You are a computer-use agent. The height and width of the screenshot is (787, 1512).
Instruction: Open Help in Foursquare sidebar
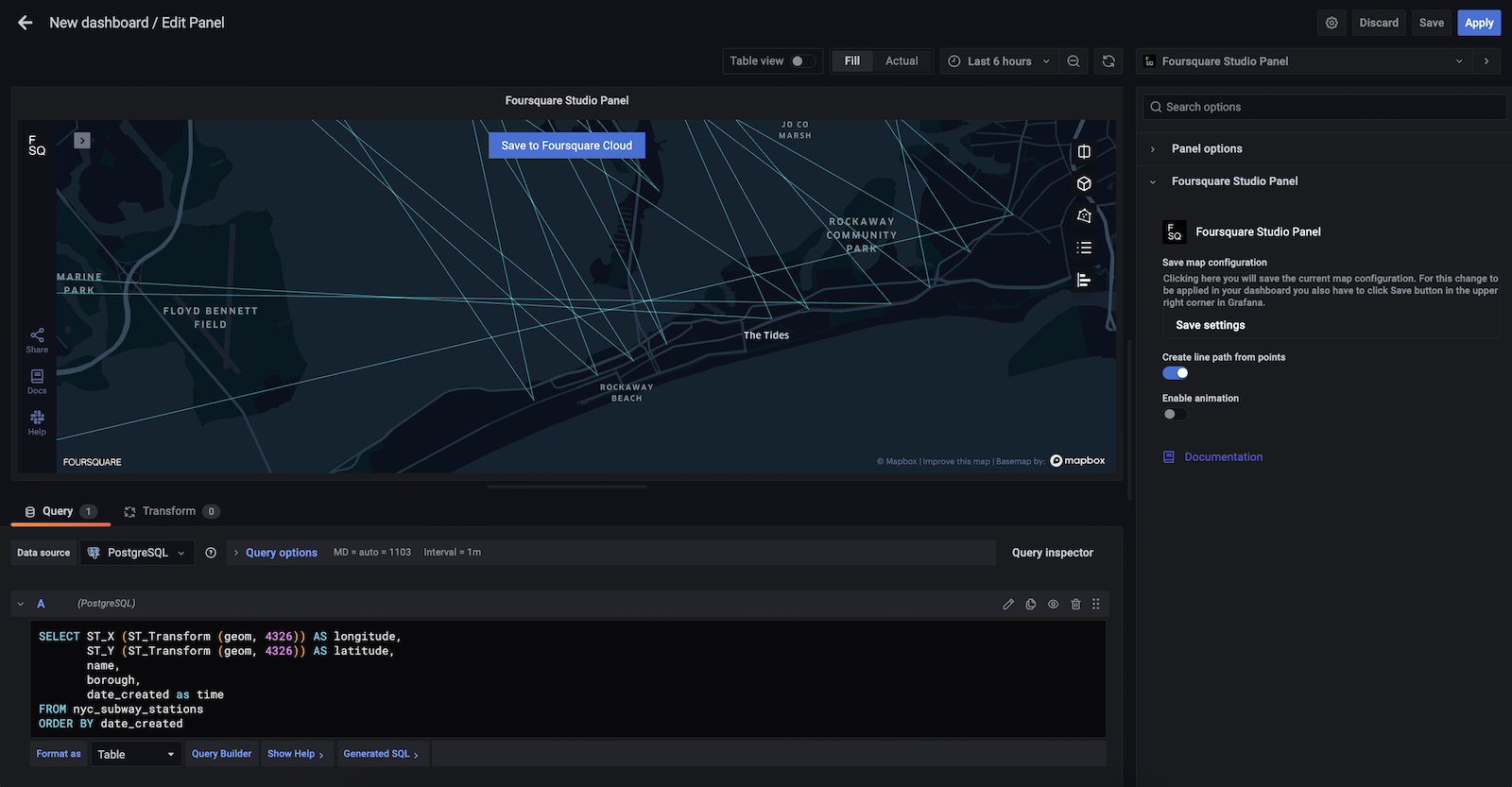point(37,423)
